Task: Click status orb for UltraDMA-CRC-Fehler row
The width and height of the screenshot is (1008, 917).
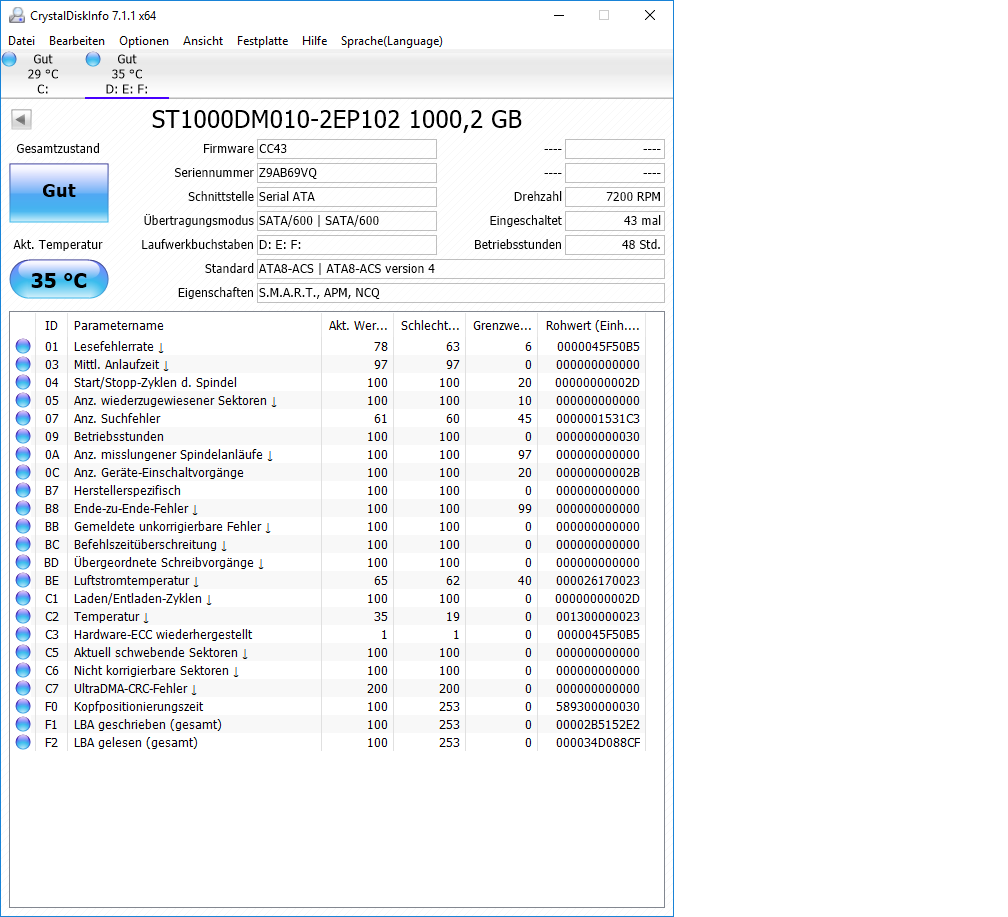Action: pyautogui.click(x=23, y=688)
